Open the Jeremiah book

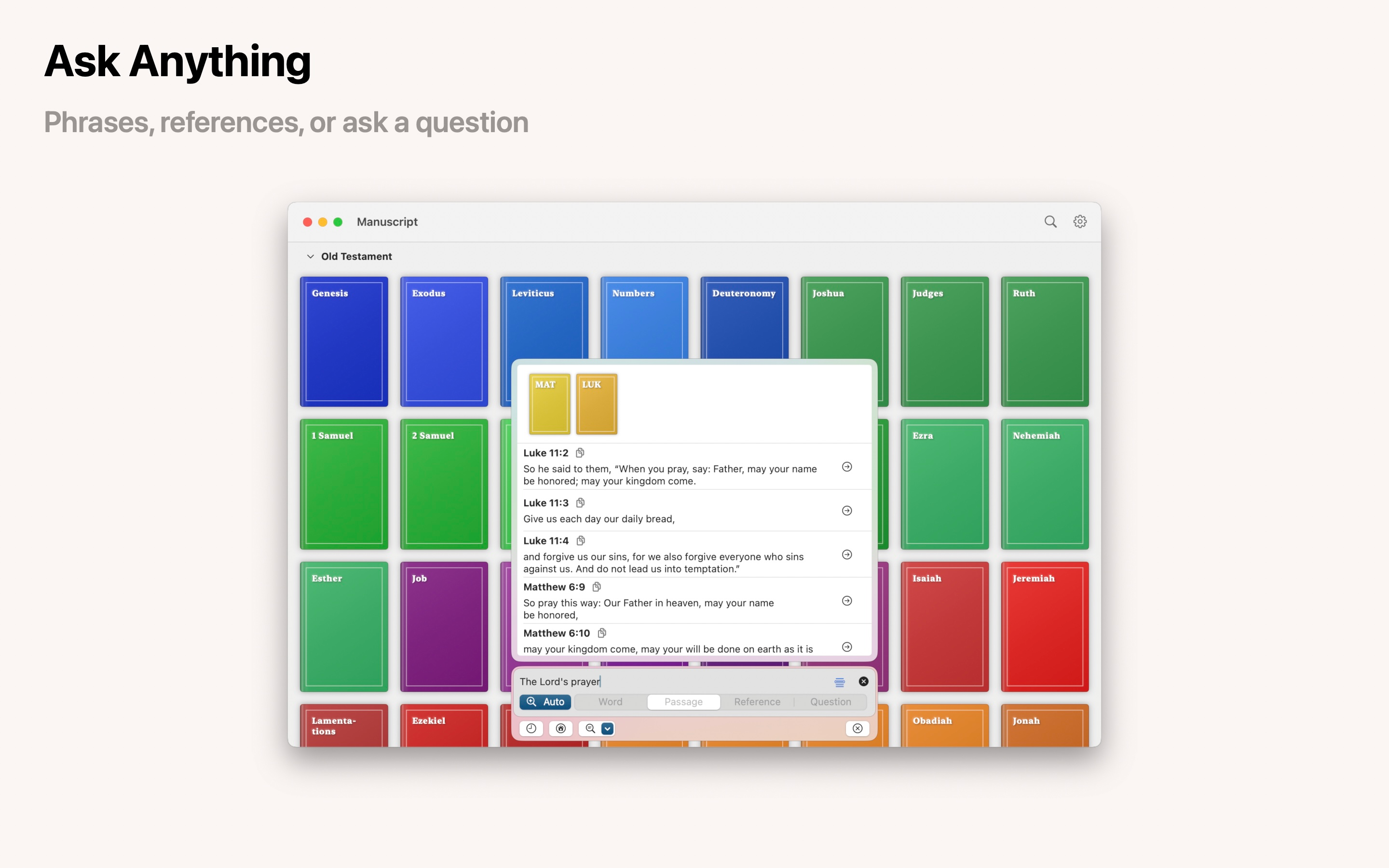[x=1045, y=627]
